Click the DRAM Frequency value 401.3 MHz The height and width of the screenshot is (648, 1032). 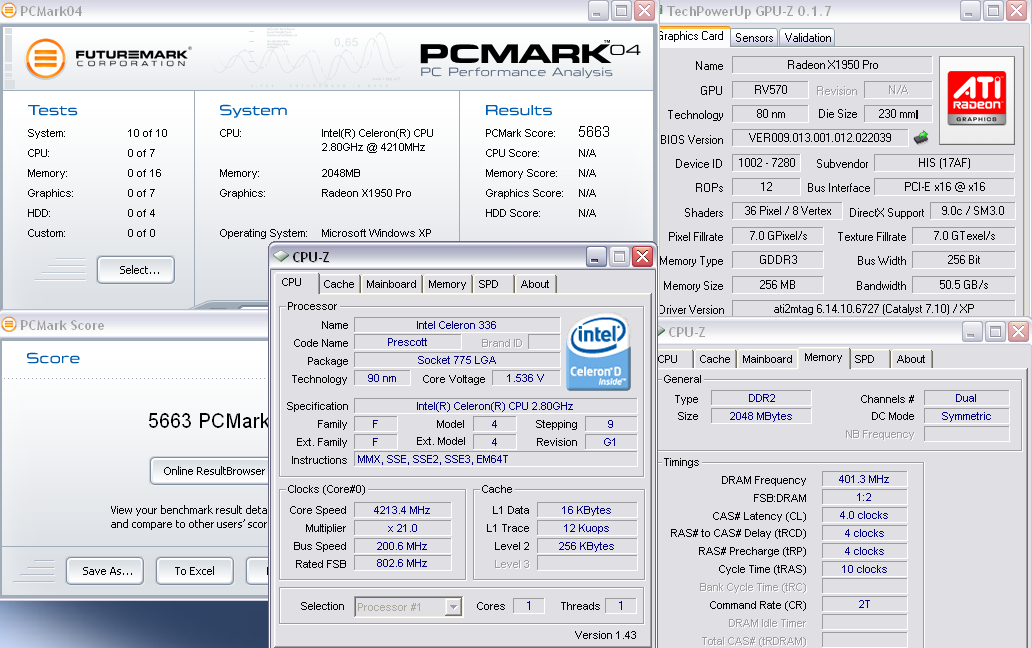(864, 479)
